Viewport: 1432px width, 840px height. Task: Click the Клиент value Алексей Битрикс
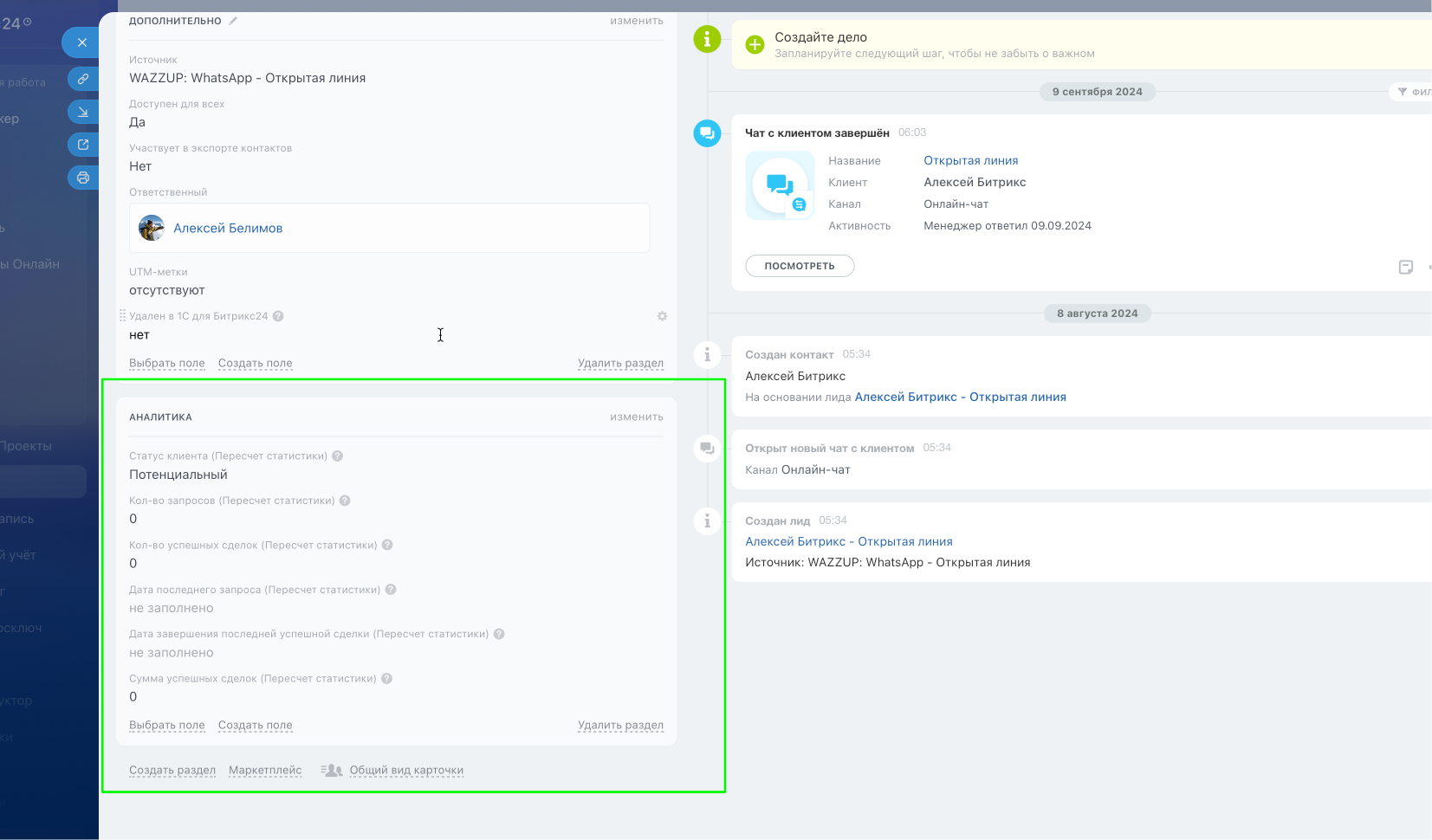click(x=975, y=183)
